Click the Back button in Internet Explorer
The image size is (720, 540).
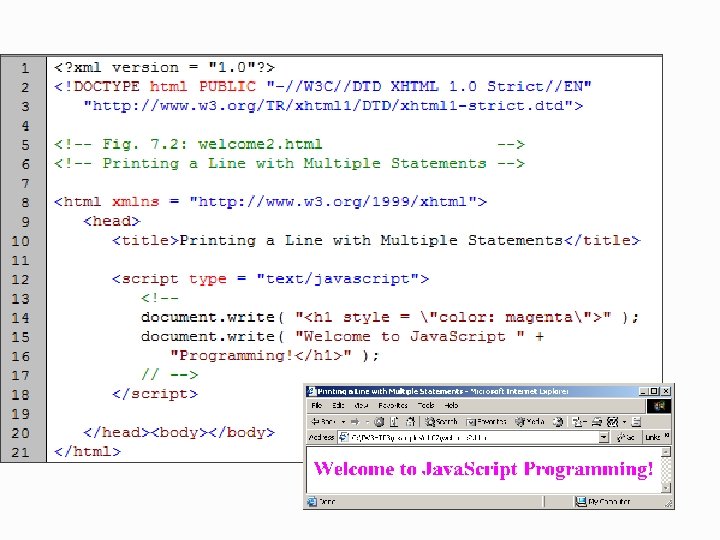[323, 422]
